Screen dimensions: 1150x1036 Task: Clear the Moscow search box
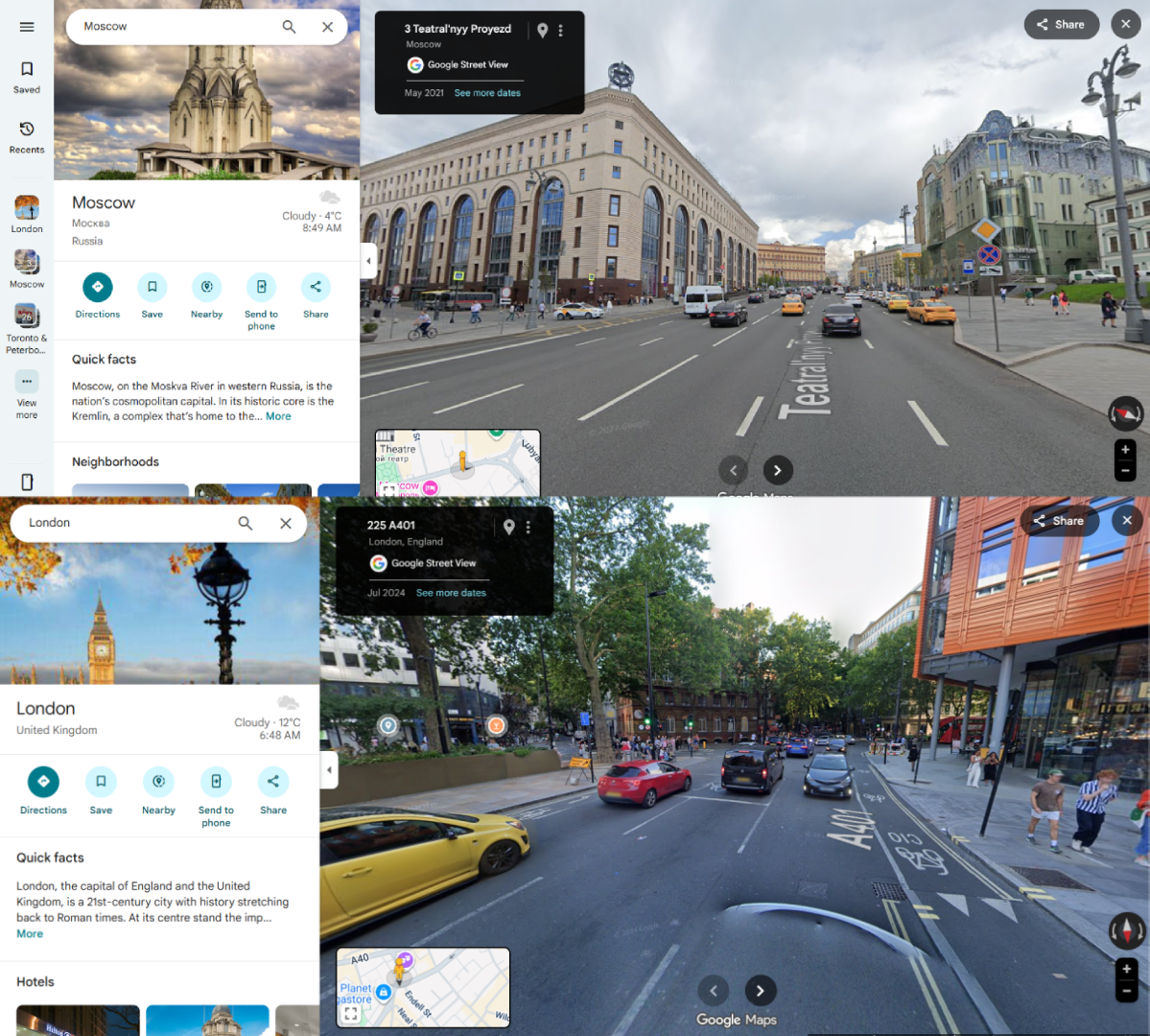click(328, 27)
